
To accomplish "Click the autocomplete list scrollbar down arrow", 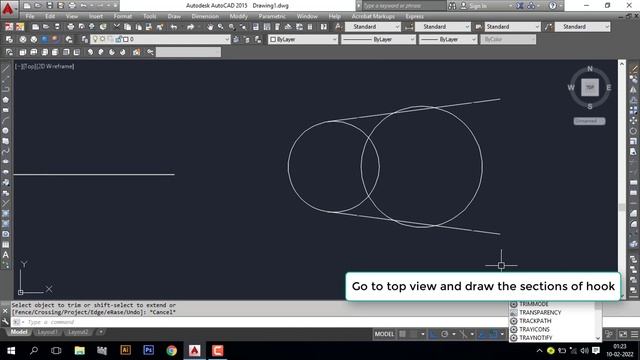I will [598, 338].
